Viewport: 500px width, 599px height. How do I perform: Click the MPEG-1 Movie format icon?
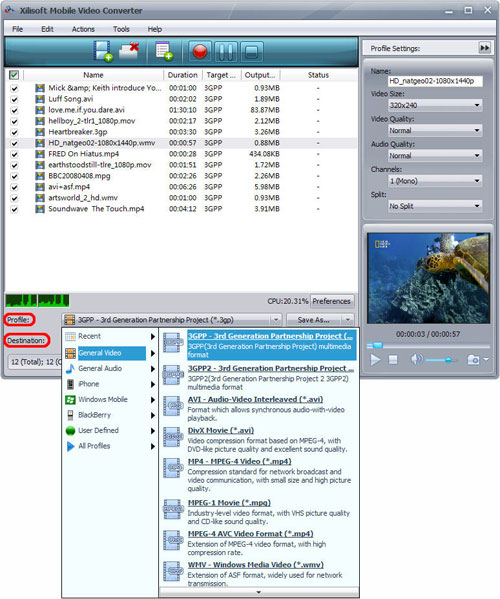pyautogui.click(x=174, y=509)
